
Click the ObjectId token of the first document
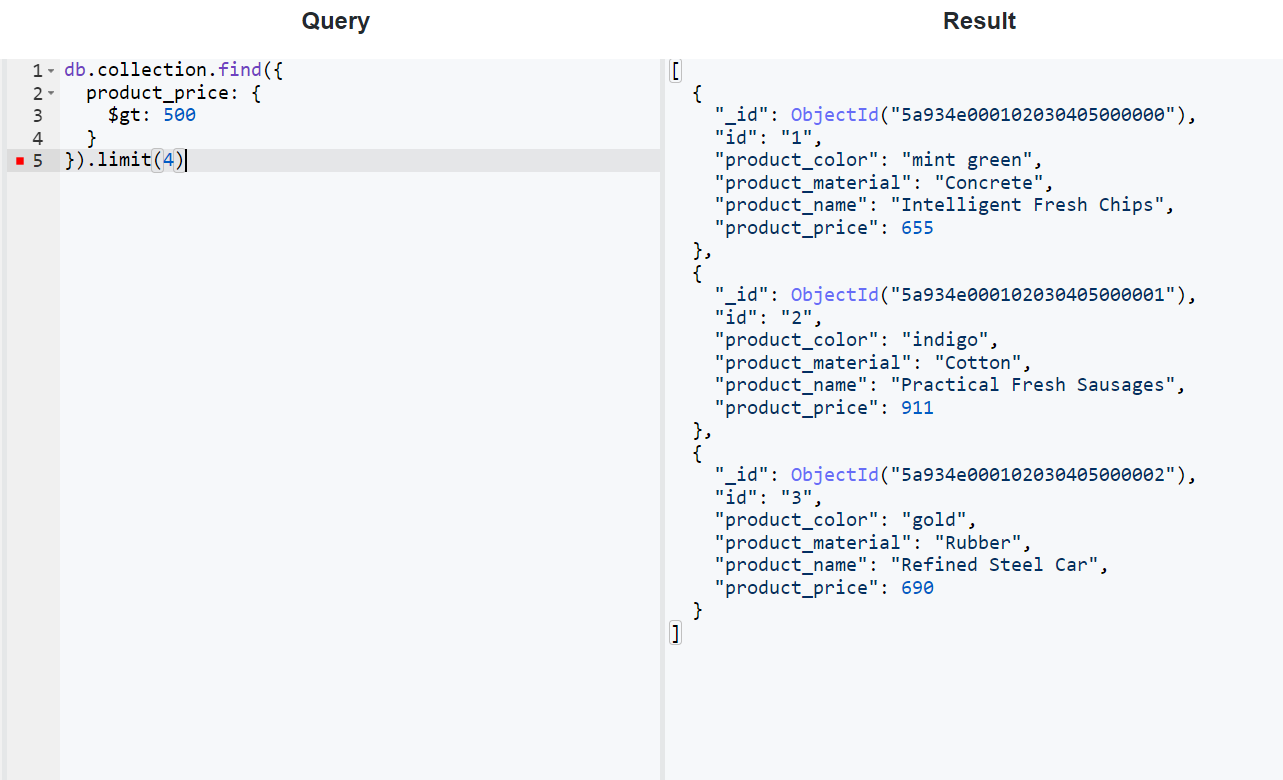coord(834,114)
